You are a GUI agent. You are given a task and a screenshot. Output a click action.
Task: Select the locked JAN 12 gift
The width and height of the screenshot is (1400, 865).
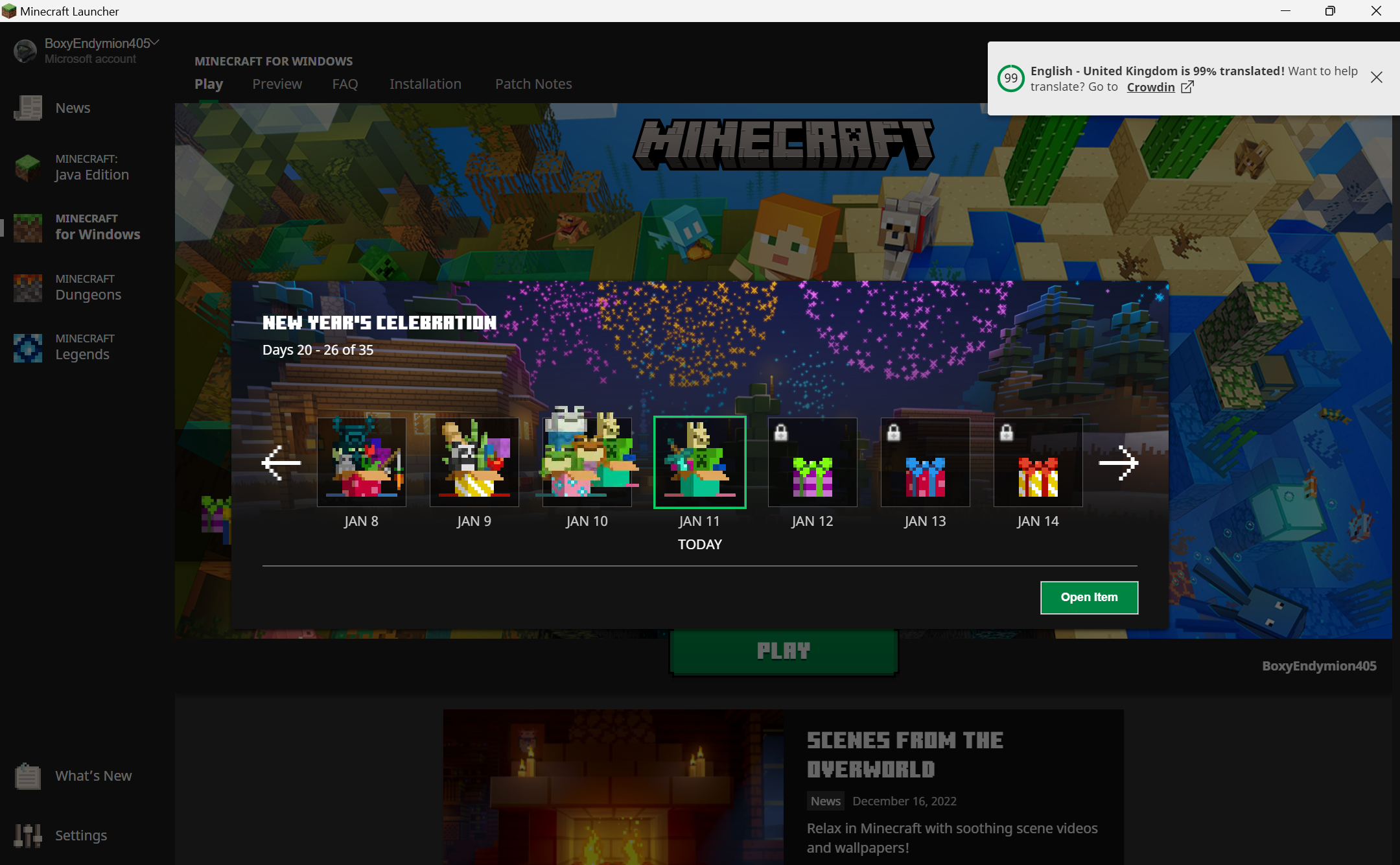click(x=812, y=462)
